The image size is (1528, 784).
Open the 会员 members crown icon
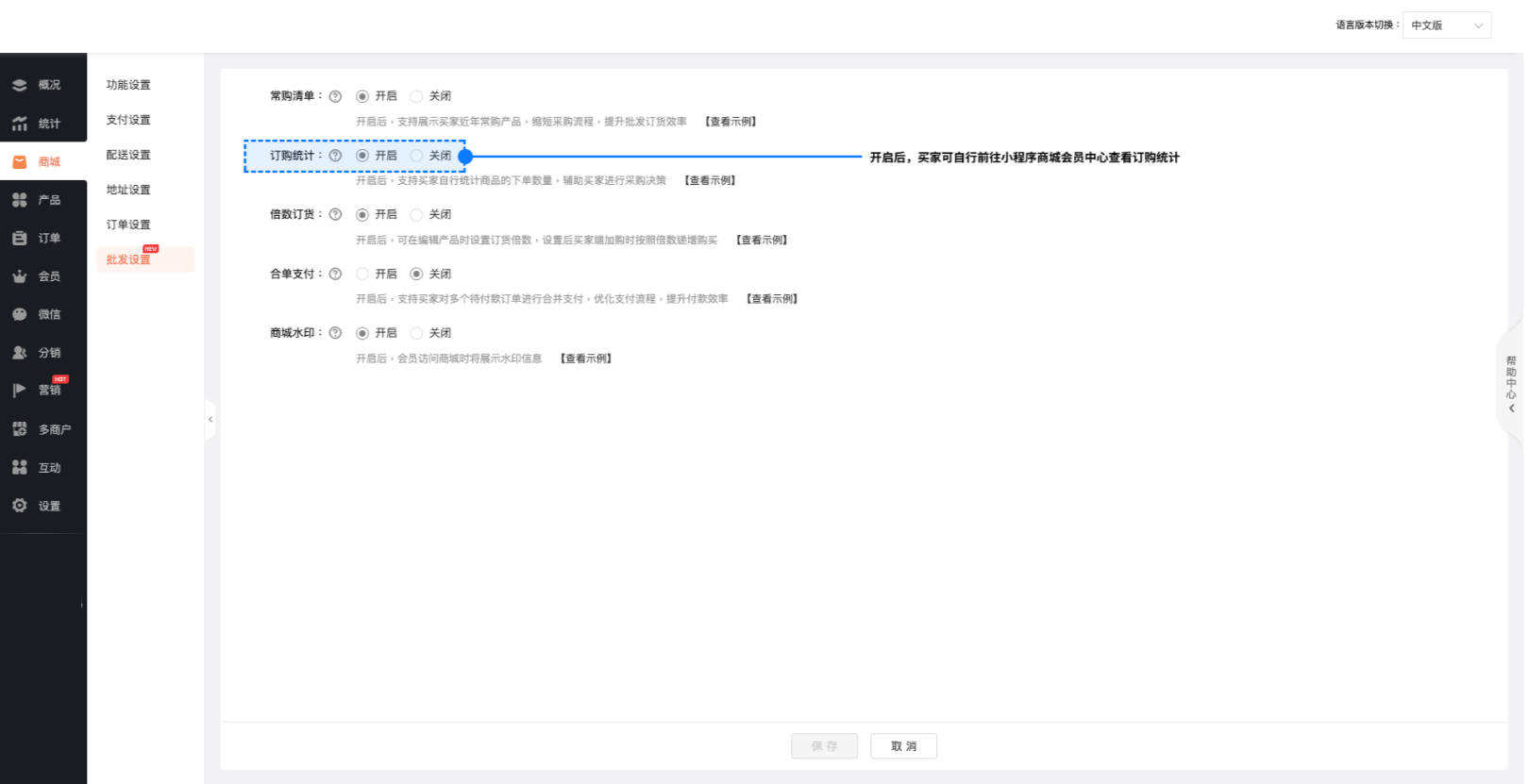20,276
